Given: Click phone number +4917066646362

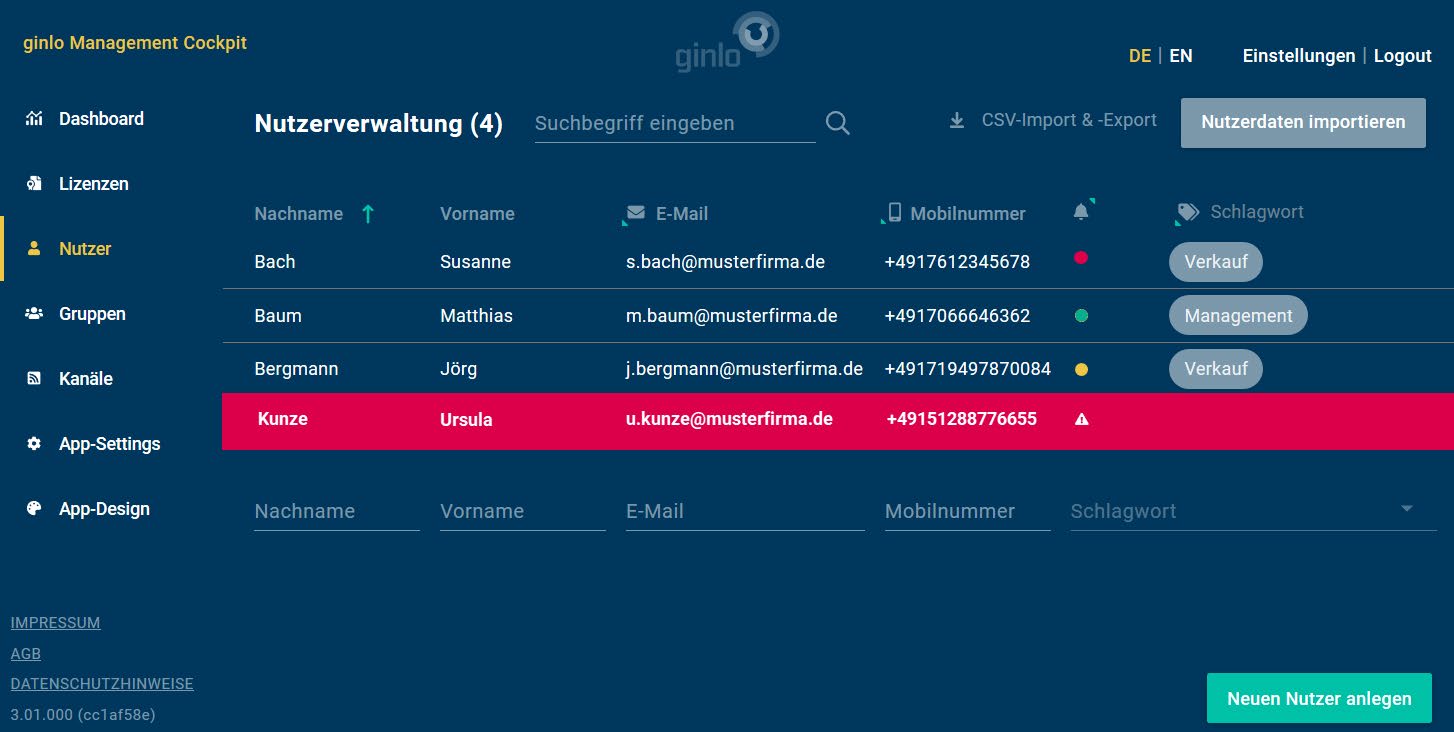Looking at the screenshot, I should pos(957,316).
